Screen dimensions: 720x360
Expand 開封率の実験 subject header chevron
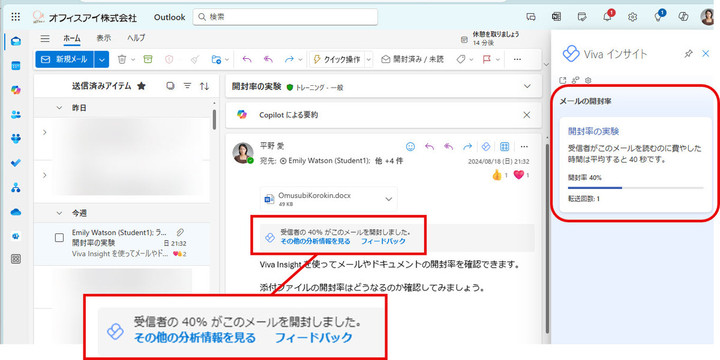pos(527,86)
